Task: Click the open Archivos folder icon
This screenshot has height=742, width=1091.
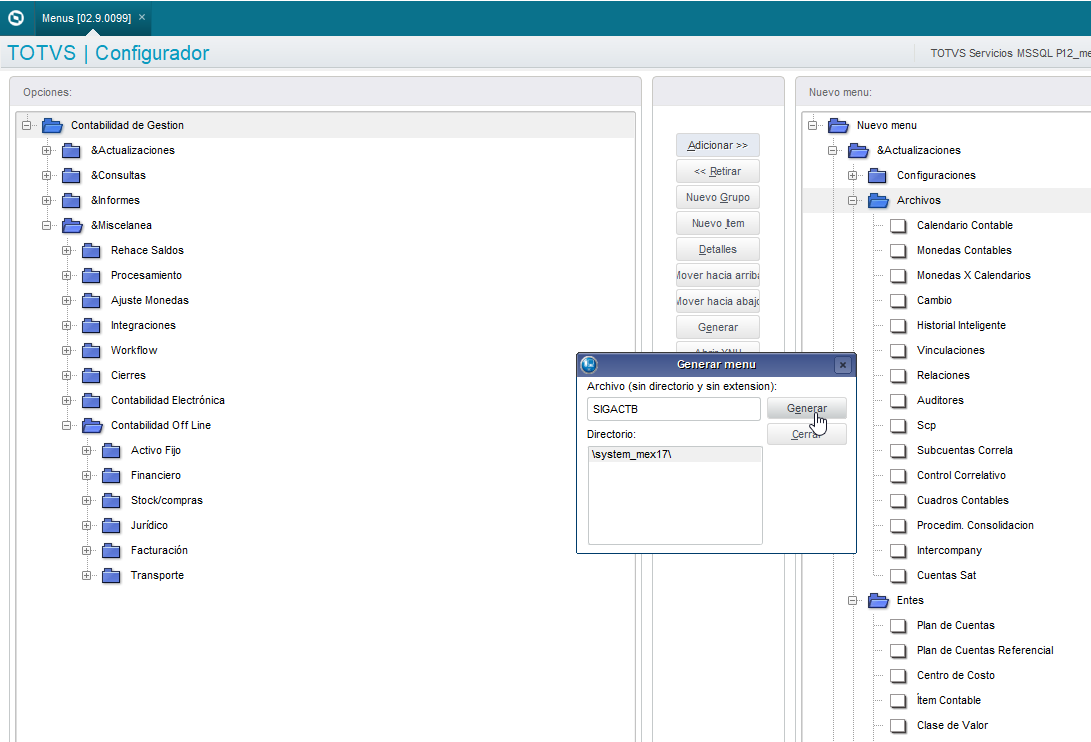Action: click(878, 200)
